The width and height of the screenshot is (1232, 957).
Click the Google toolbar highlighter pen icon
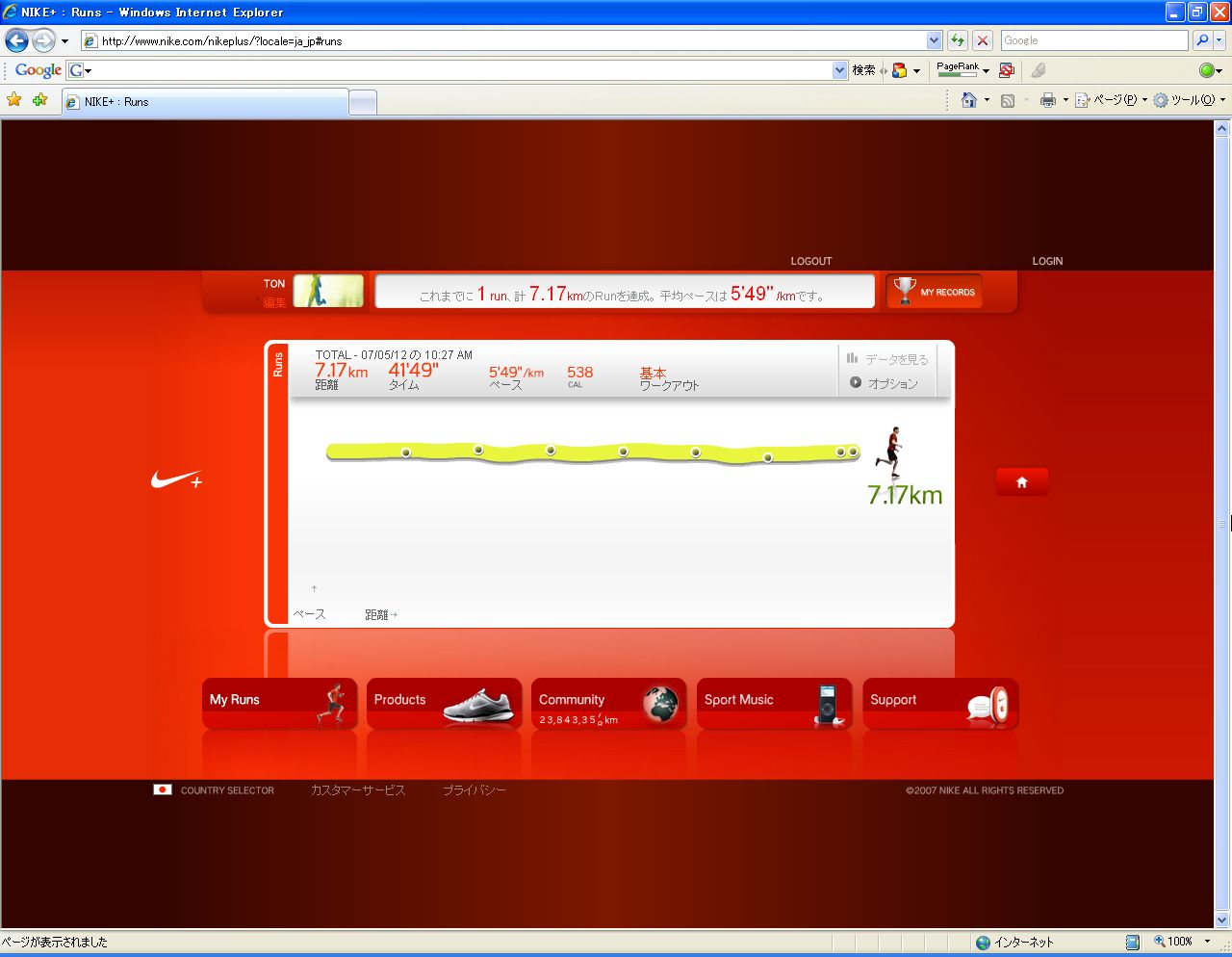pos(1038,70)
